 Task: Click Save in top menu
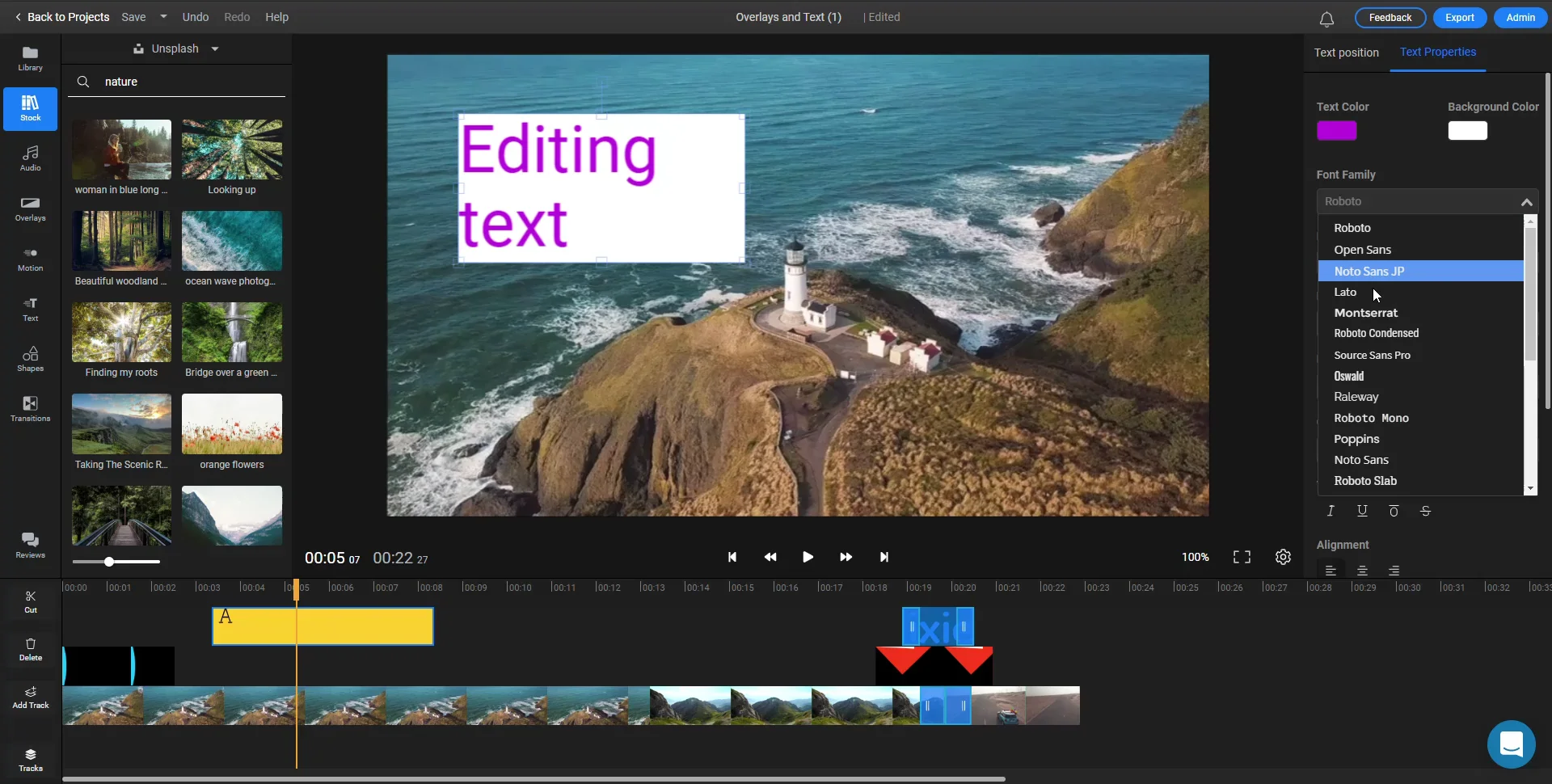pyautogui.click(x=133, y=17)
